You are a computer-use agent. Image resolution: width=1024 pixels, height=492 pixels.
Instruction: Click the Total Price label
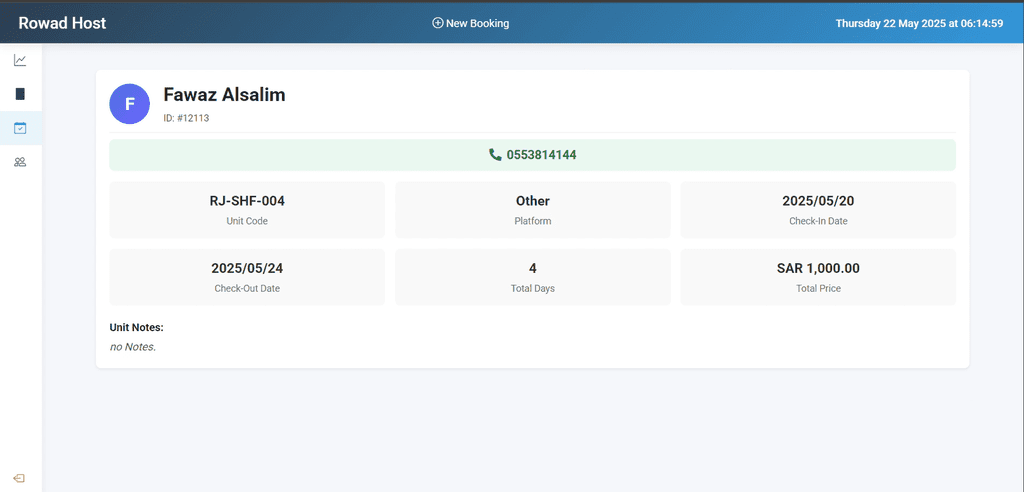[x=818, y=288]
